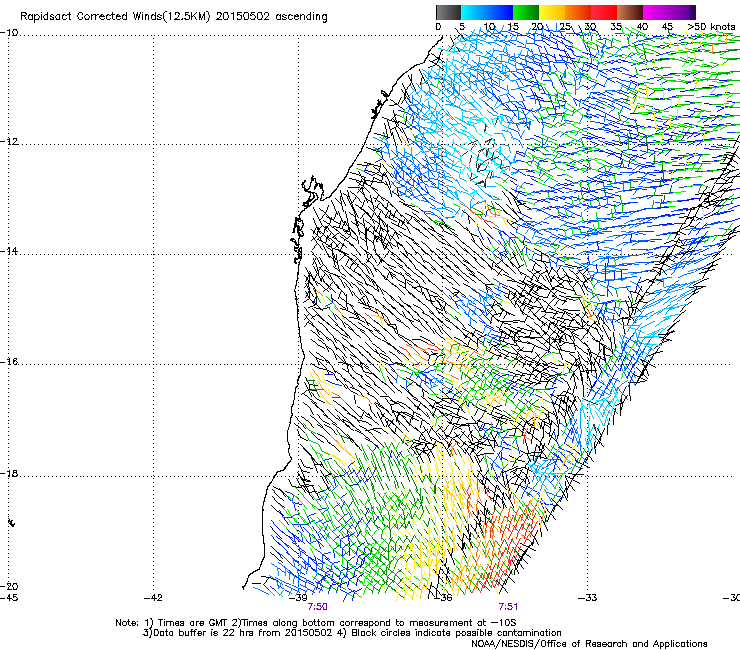Click the green 15–20 knots legend swatch
The width and height of the screenshot is (740, 650).
click(x=526, y=12)
